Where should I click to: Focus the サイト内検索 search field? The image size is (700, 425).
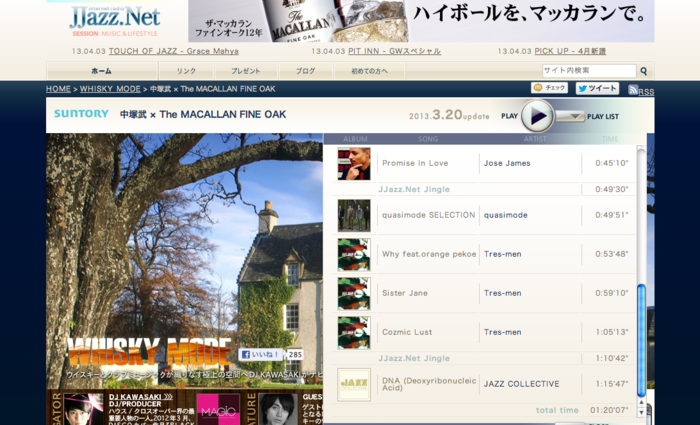(x=589, y=71)
